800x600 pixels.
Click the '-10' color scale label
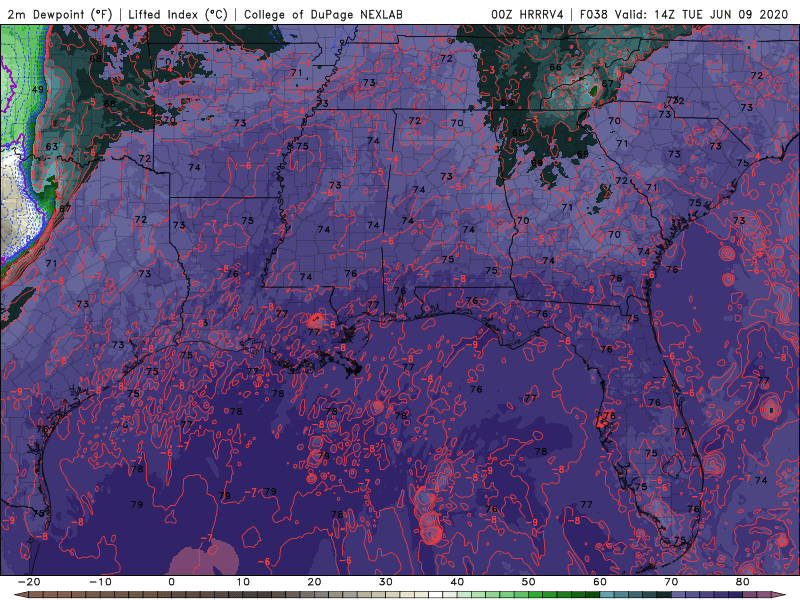(100, 582)
